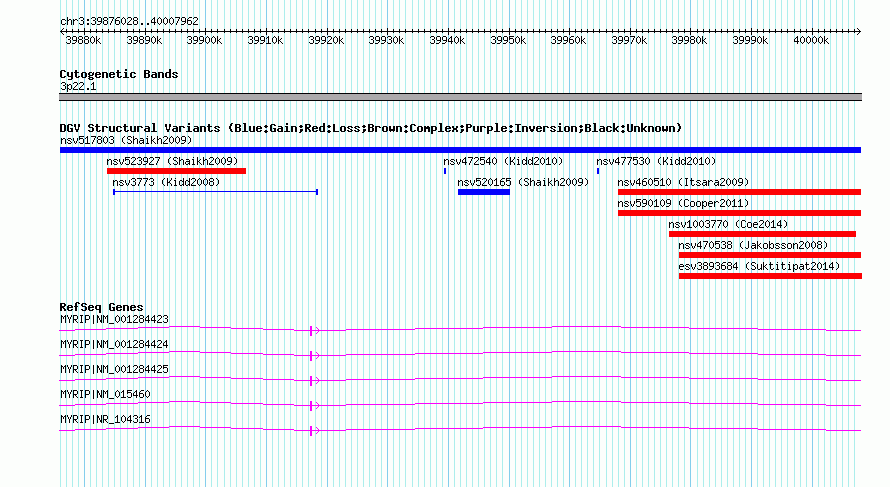Click the small blue nsv477530 marker
The image size is (890, 487).
coord(598,171)
